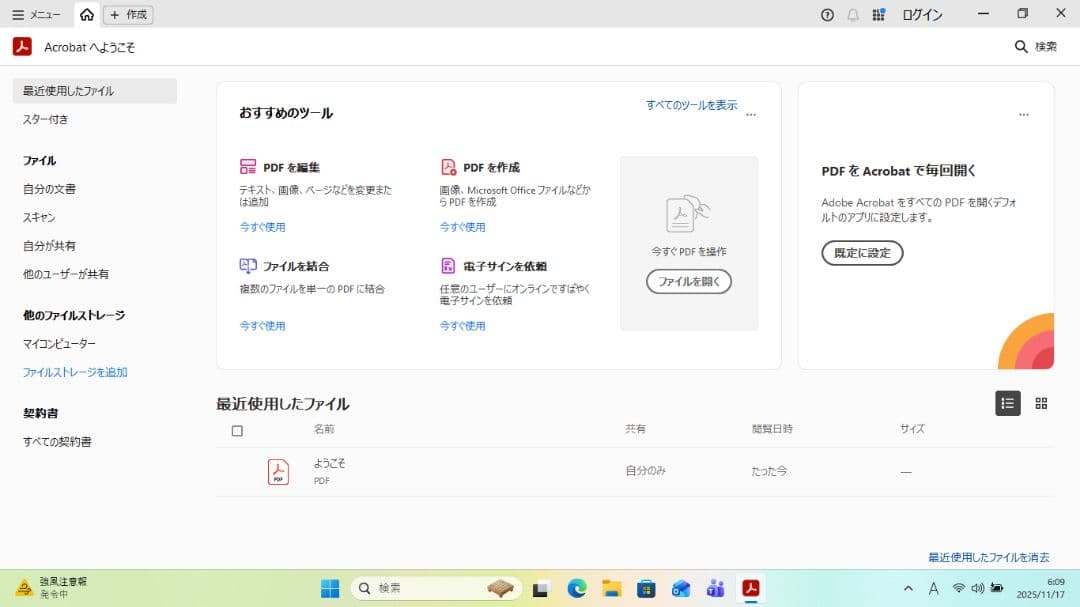Switch recent files to list view
Viewport: 1080px width, 607px height.
(x=1007, y=403)
